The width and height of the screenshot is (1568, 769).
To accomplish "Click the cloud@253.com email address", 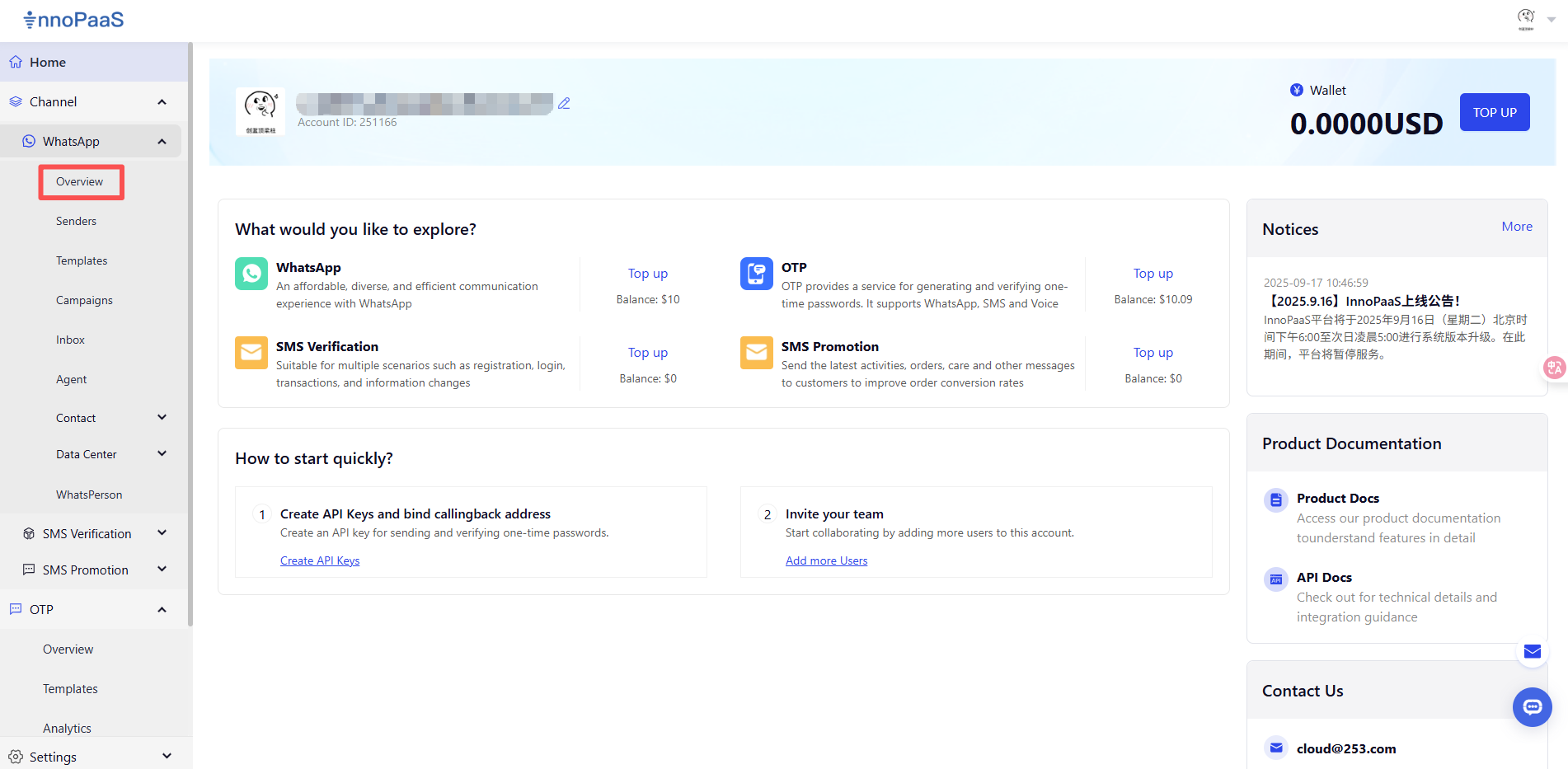I will (x=1346, y=748).
